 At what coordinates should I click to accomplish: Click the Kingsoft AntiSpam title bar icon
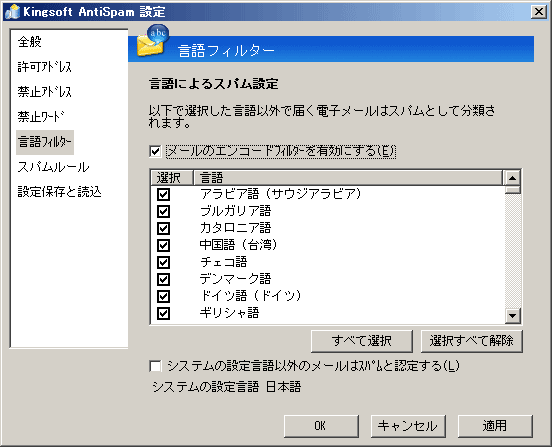pos(13,12)
